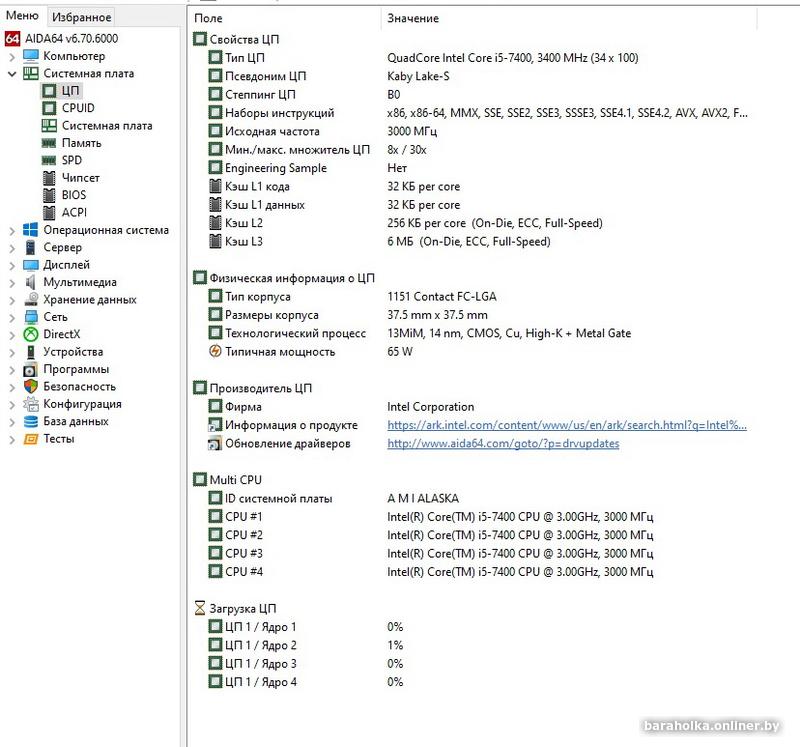Image resolution: width=800 pixels, height=747 pixels.
Task: Expand the Тесты tree node
Action: click(x=12, y=440)
